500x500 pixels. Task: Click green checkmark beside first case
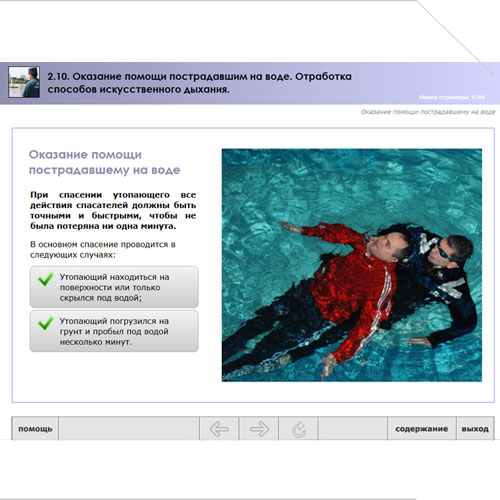[45, 279]
